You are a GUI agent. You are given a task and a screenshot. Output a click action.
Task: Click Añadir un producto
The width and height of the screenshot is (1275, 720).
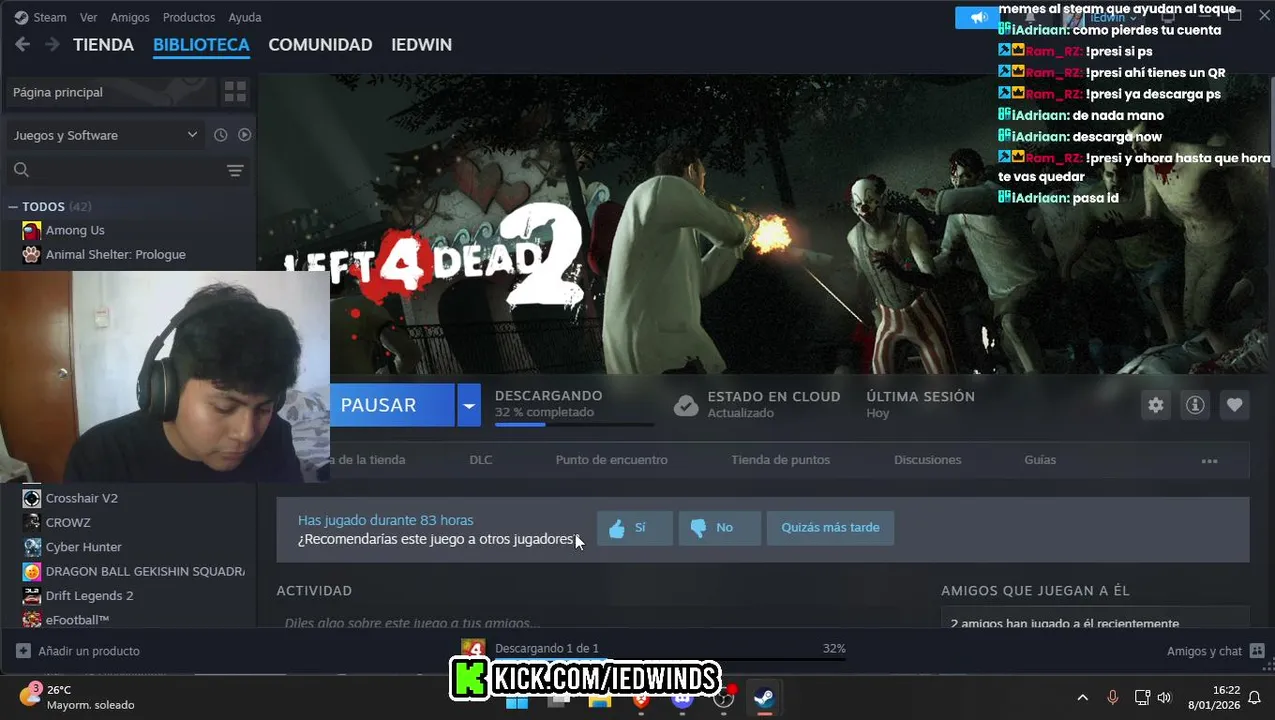[78, 651]
